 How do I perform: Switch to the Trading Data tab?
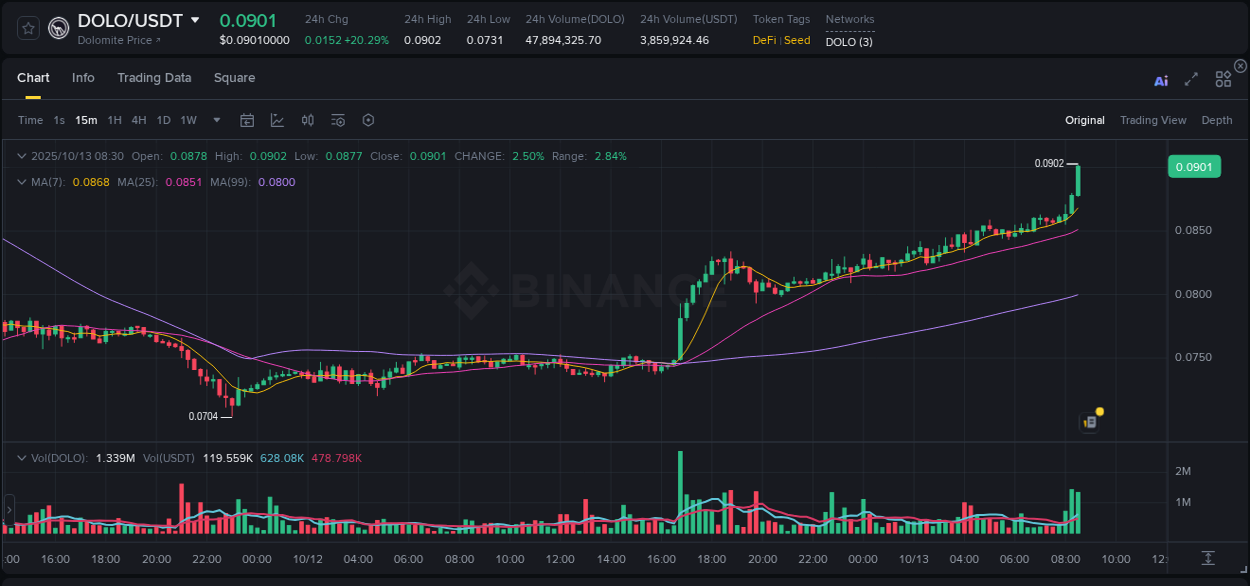click(x=154, y=77)
